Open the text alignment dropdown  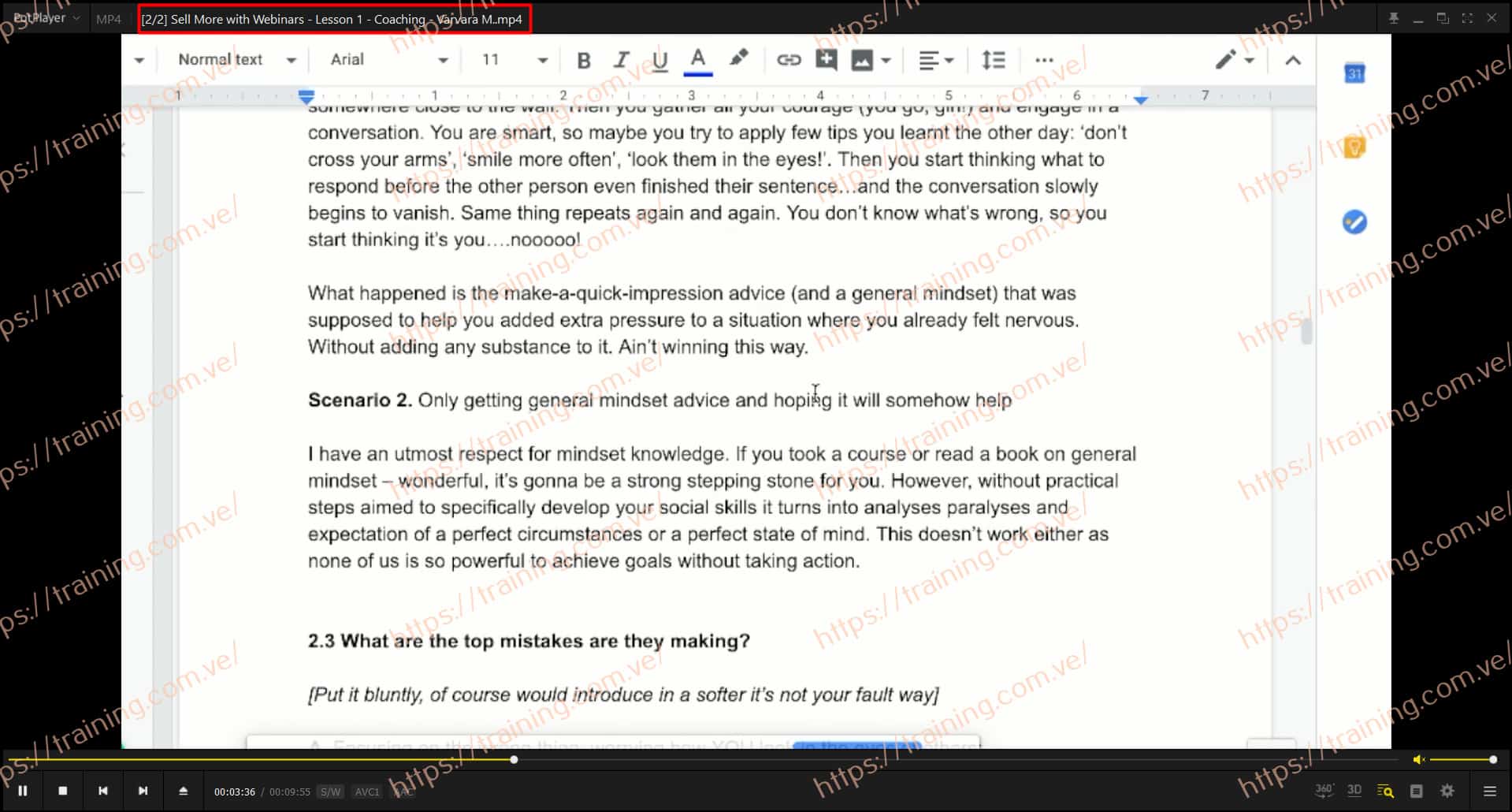click(x=936, y=60)
